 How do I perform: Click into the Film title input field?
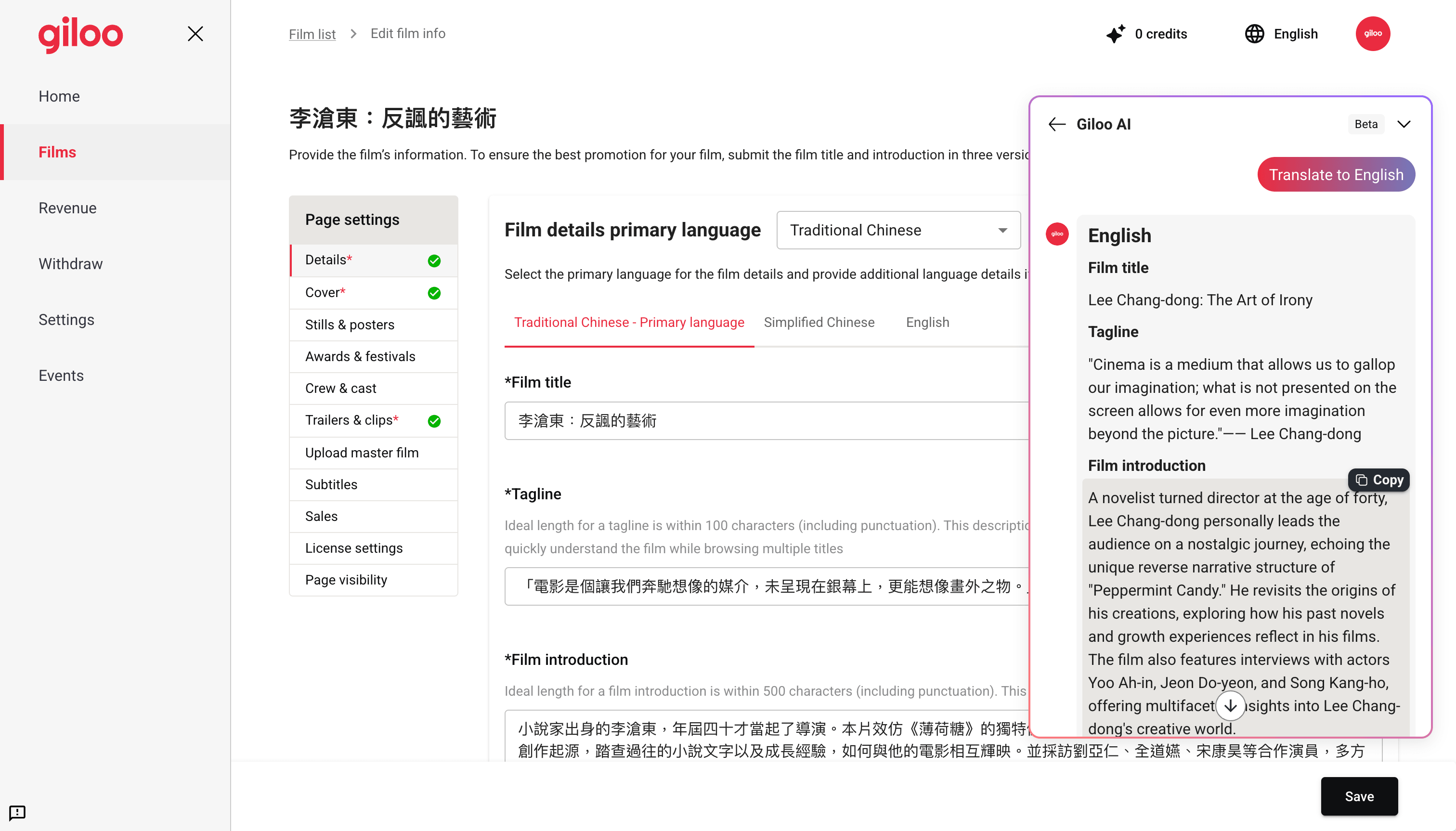765,421
